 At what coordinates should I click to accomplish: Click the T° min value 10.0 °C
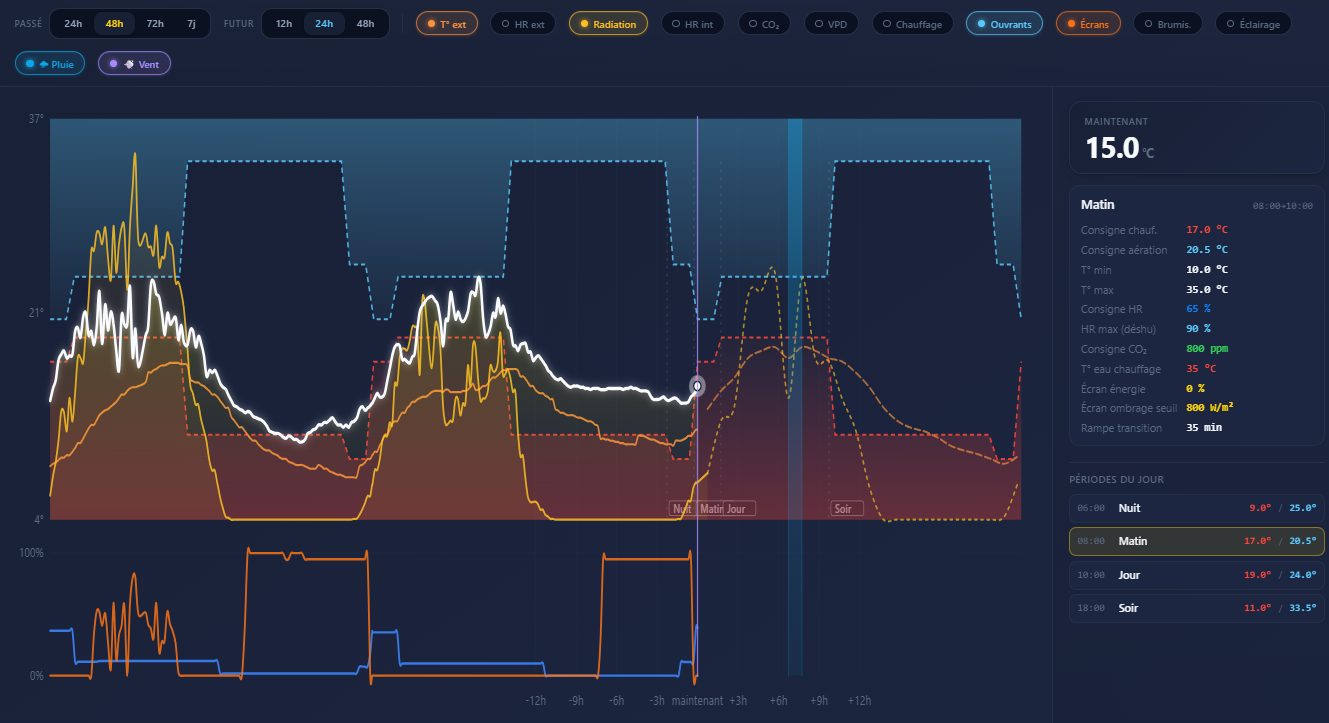pyautogui.click(x=1207, y=270)
